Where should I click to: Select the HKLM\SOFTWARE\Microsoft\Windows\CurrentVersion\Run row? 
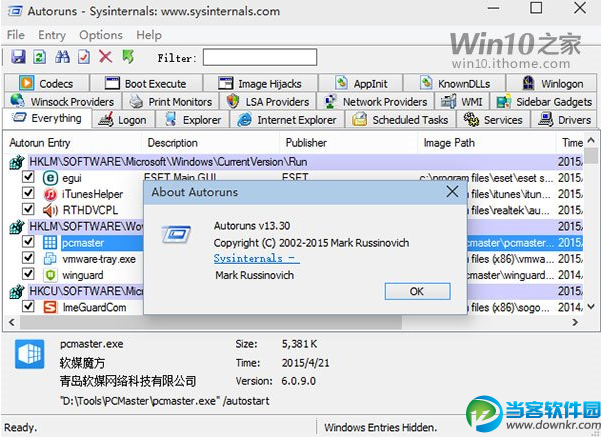point(295,162)
